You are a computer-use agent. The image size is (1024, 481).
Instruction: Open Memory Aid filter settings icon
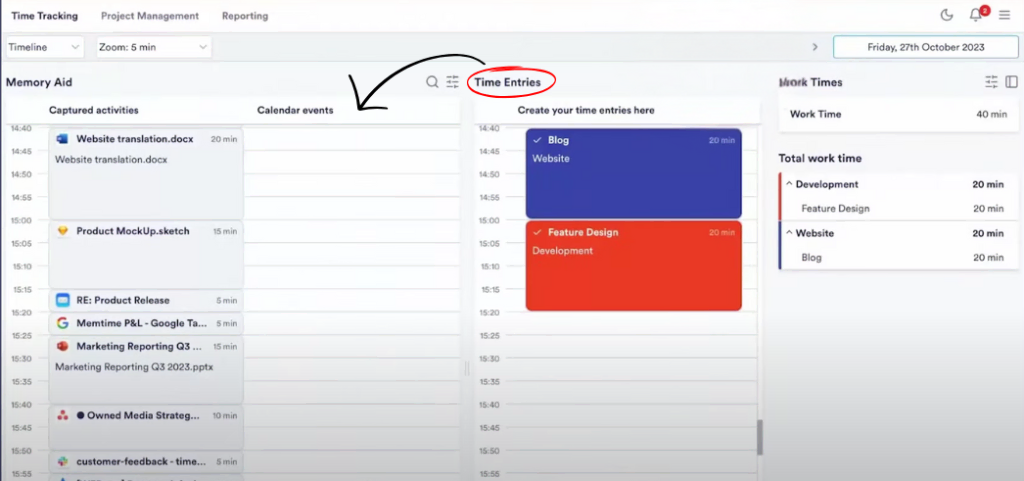point(453,82)
